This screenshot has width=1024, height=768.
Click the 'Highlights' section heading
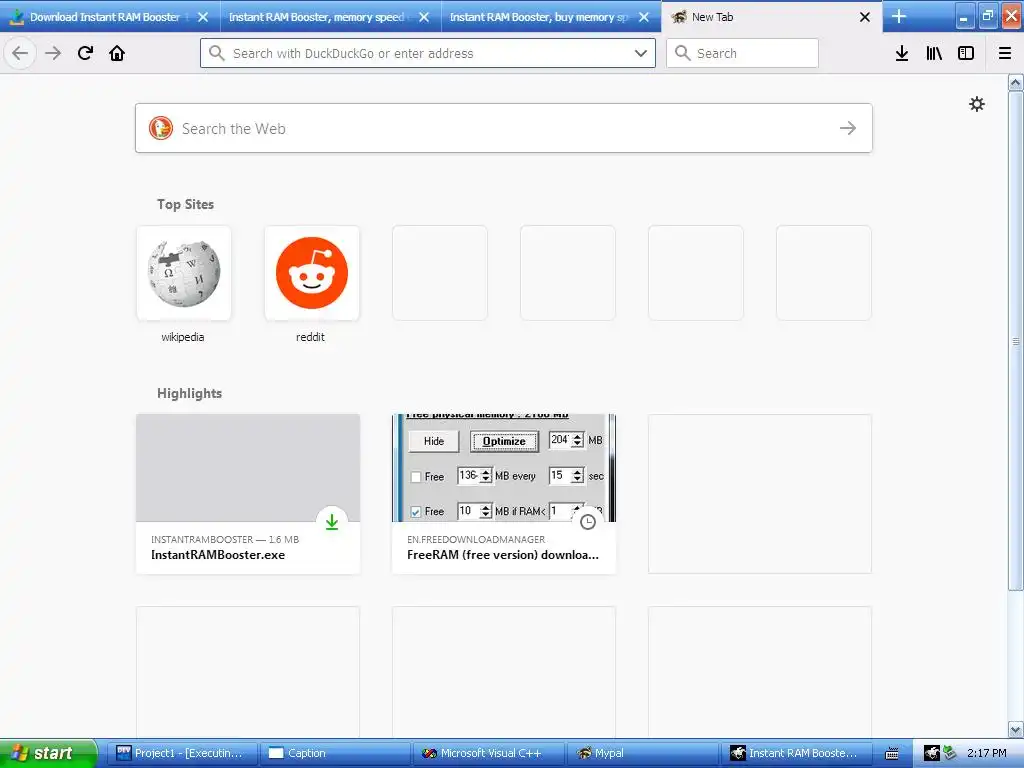(x=189, y=393)
